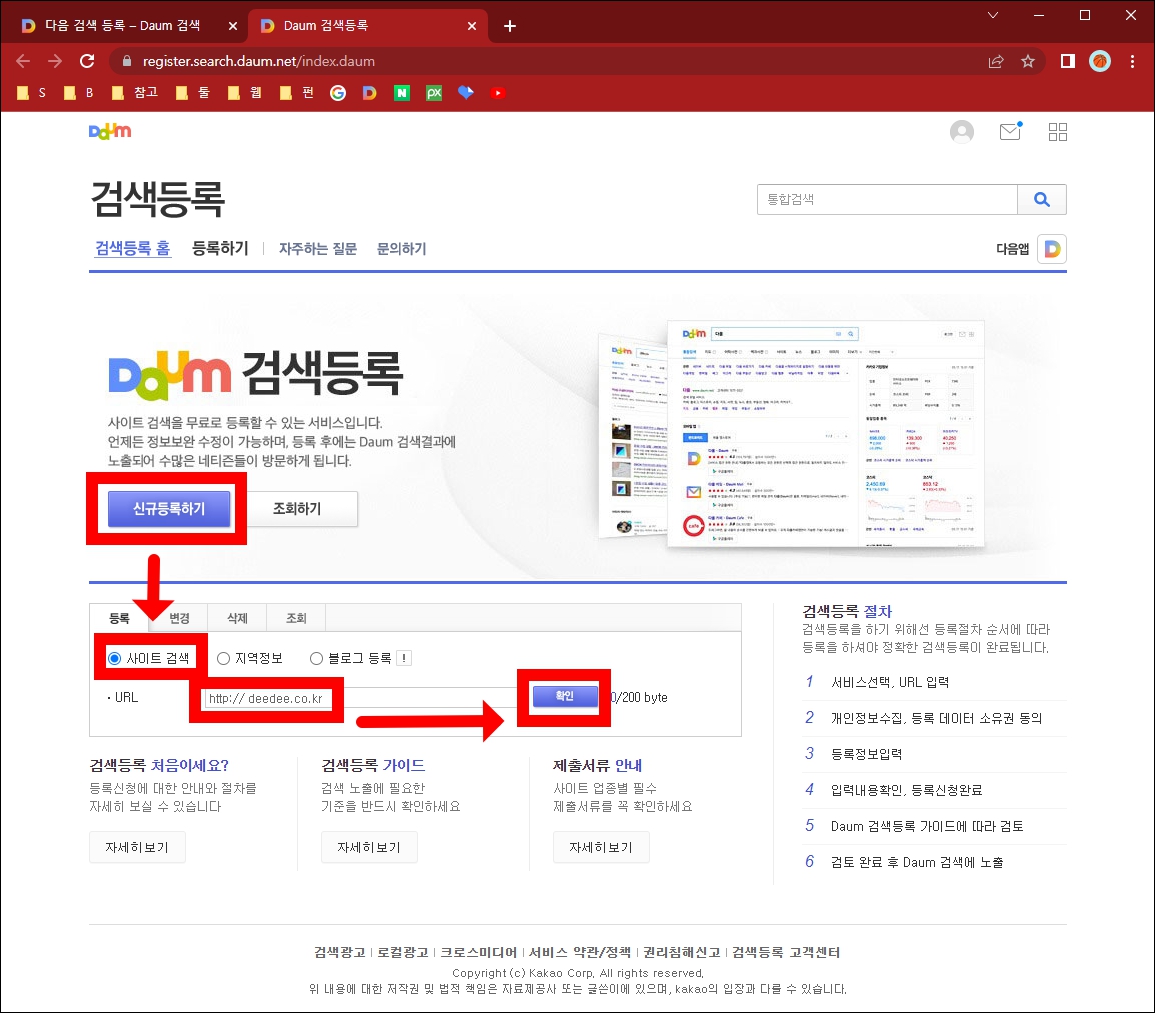This screenshot has width=1155, height=1013.
Task: Click the 통합검색 magnifier search icon
Action: [1043, 200]
